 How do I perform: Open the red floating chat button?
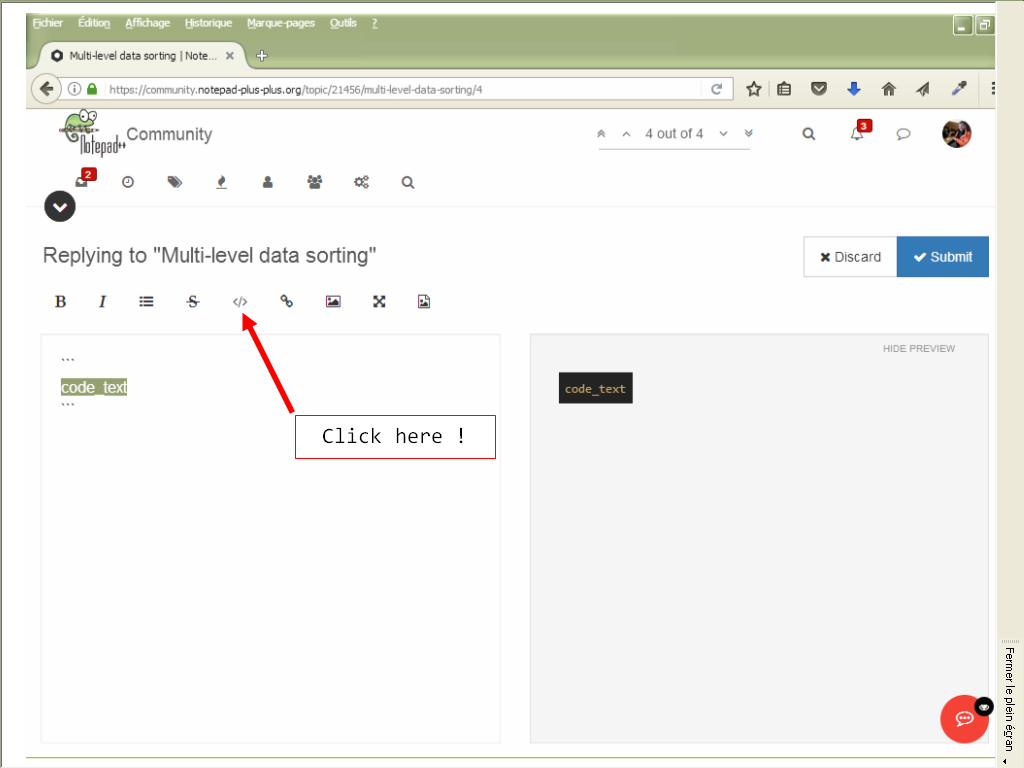964,718
